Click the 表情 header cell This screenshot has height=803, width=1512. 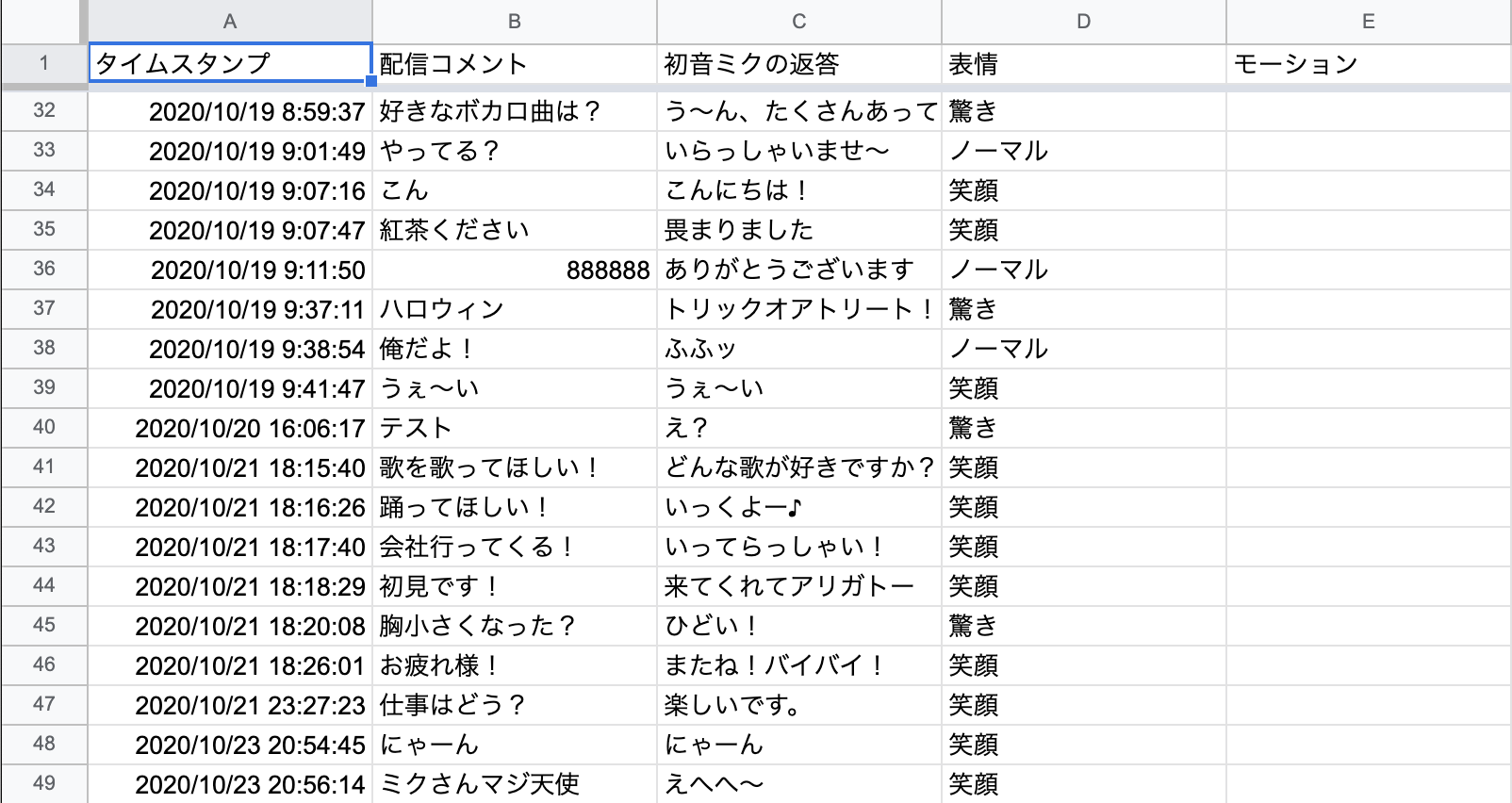[1084, 63]
